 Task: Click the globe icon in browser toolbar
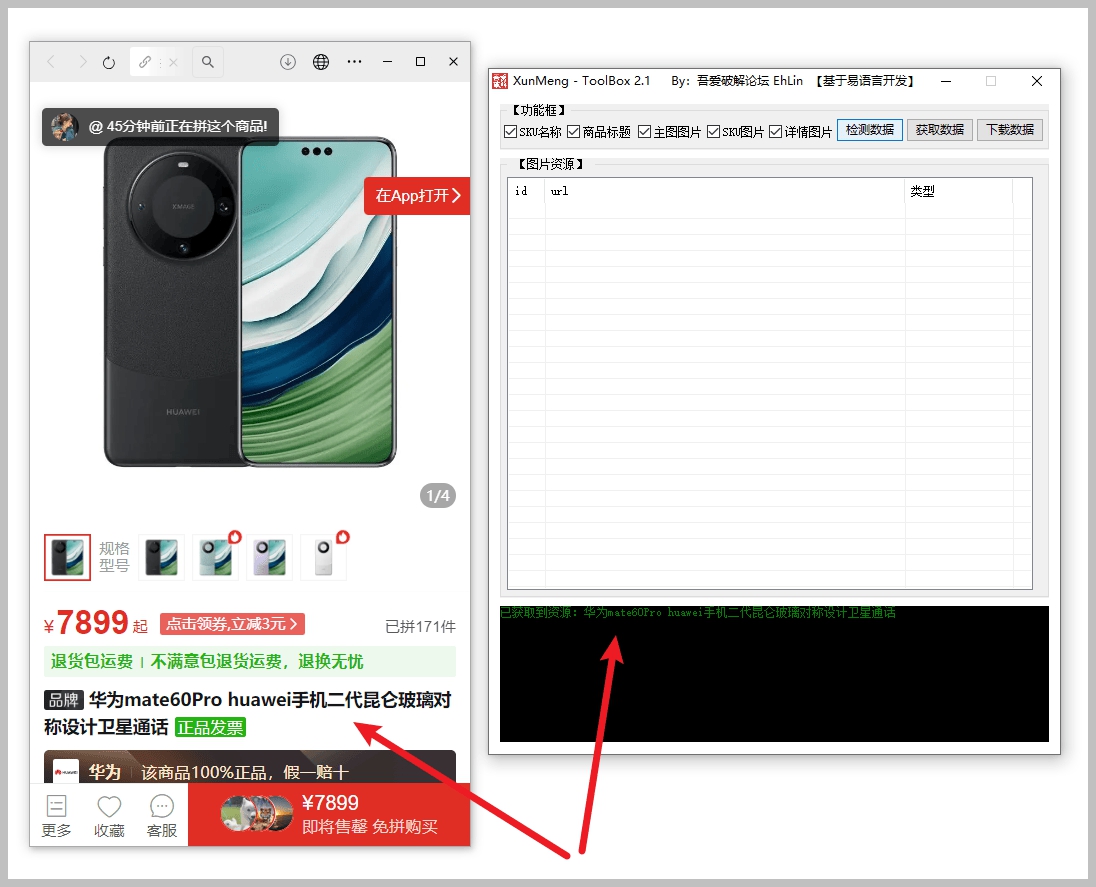pyautogui.click(x=321, y=62)
